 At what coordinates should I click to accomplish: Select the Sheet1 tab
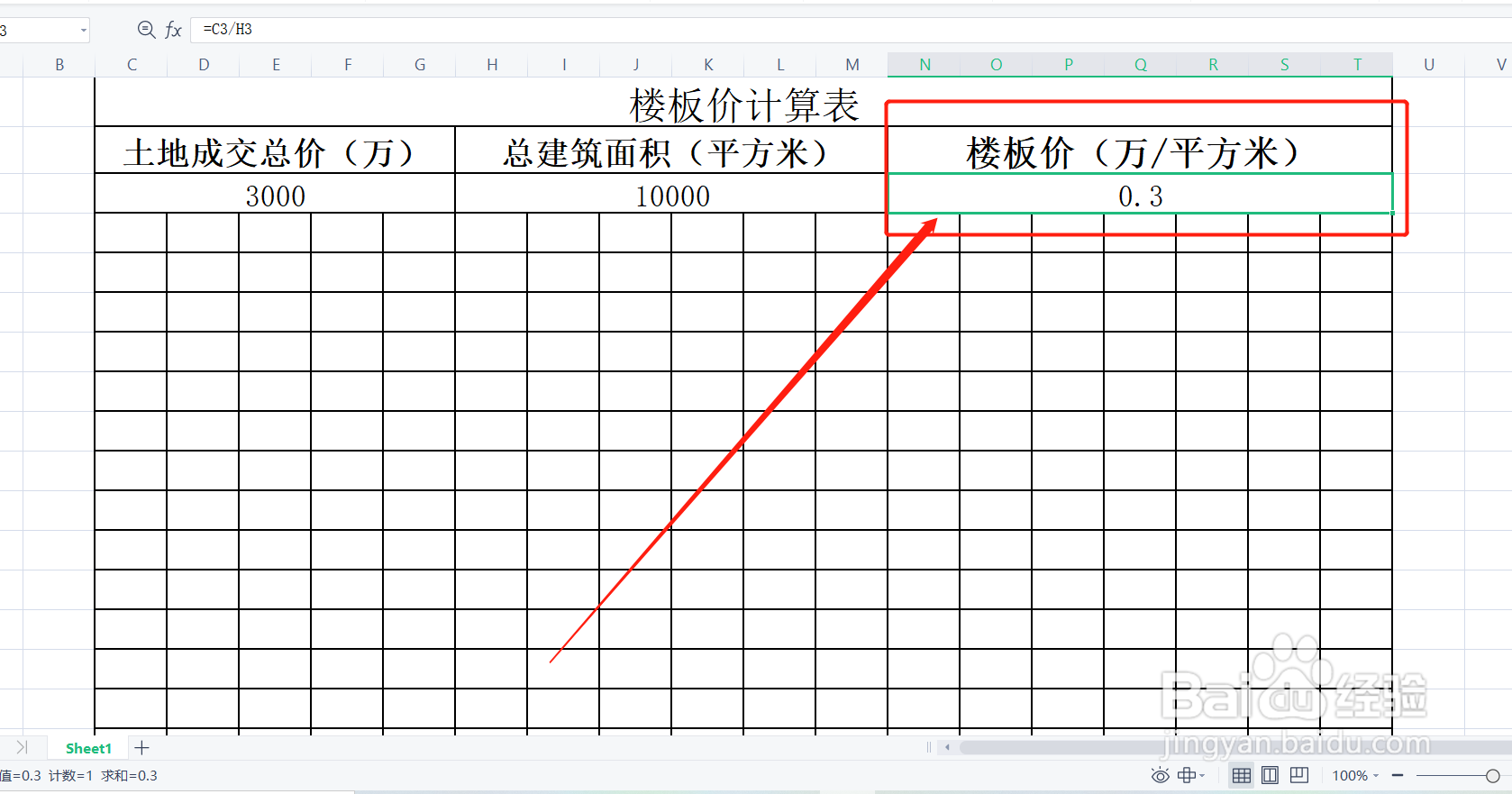coord(88,748)
